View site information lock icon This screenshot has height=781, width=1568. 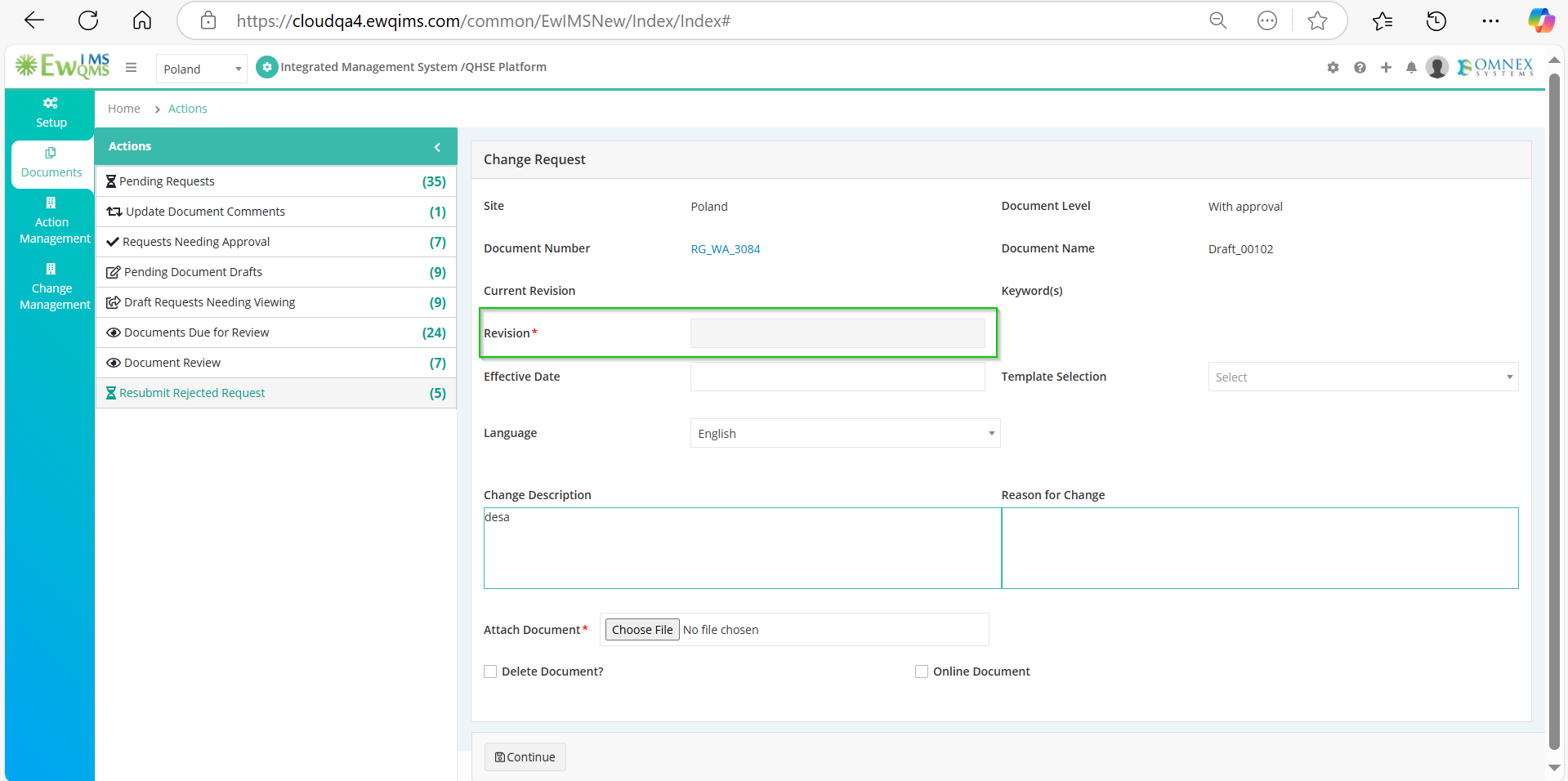click(208, 20)
